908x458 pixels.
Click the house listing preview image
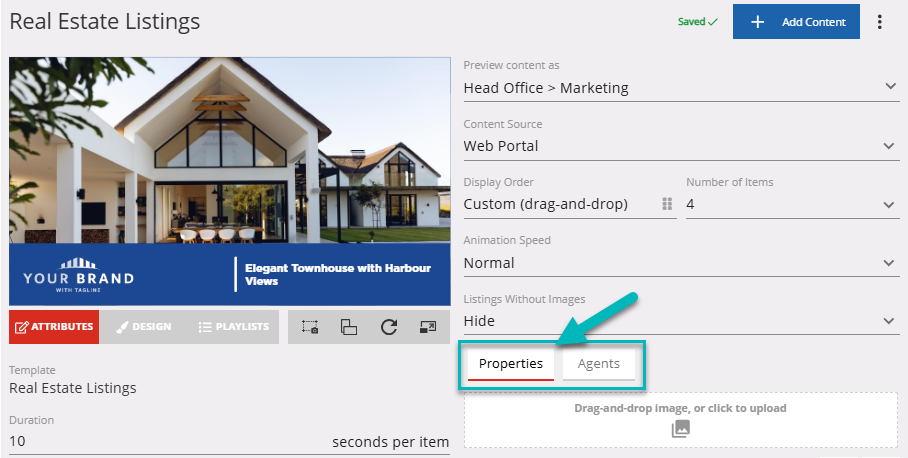(x=230, y=150)
